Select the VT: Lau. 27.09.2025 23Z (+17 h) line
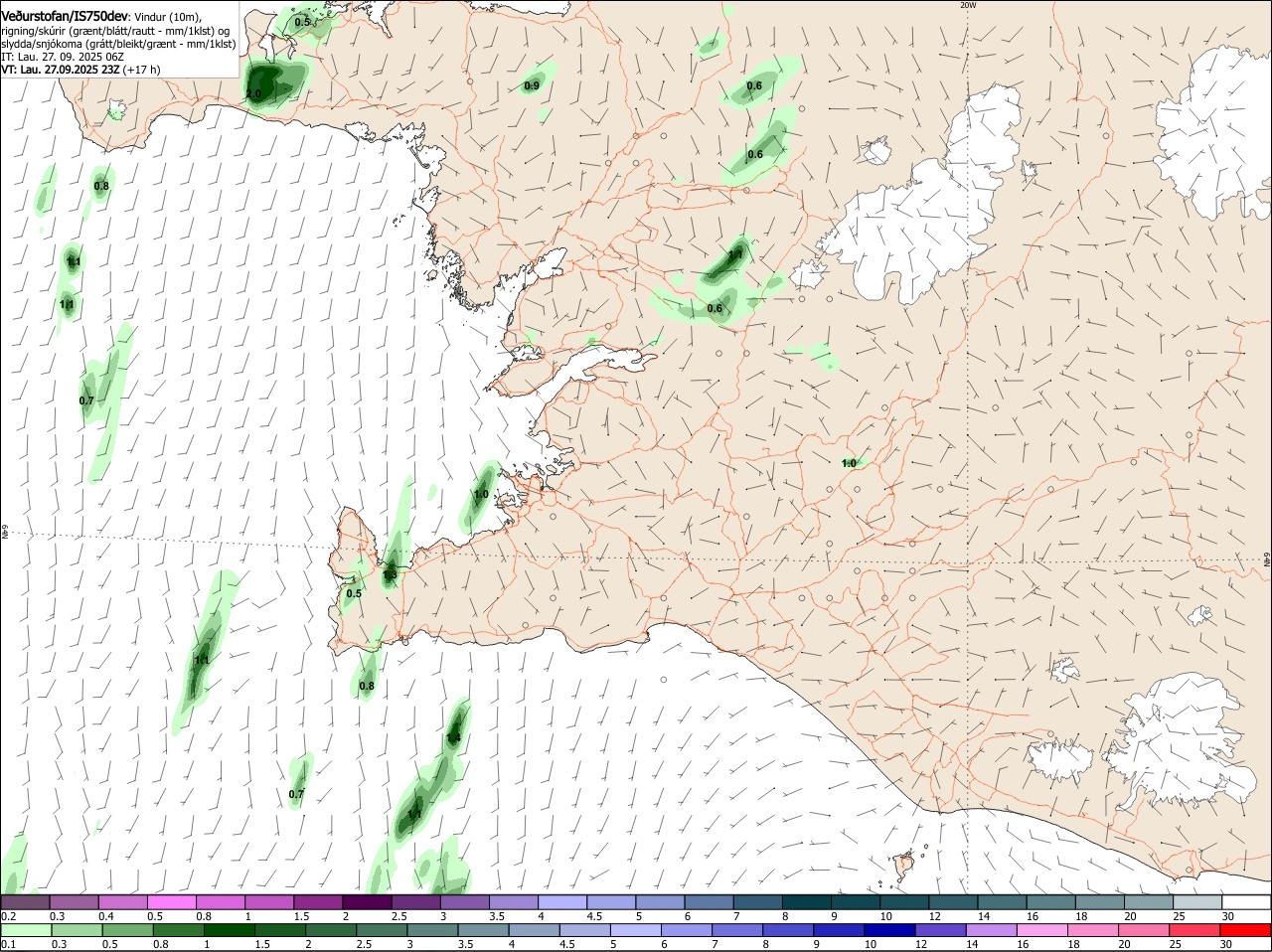Screen dimensions: 1272x952 point(80,70)
